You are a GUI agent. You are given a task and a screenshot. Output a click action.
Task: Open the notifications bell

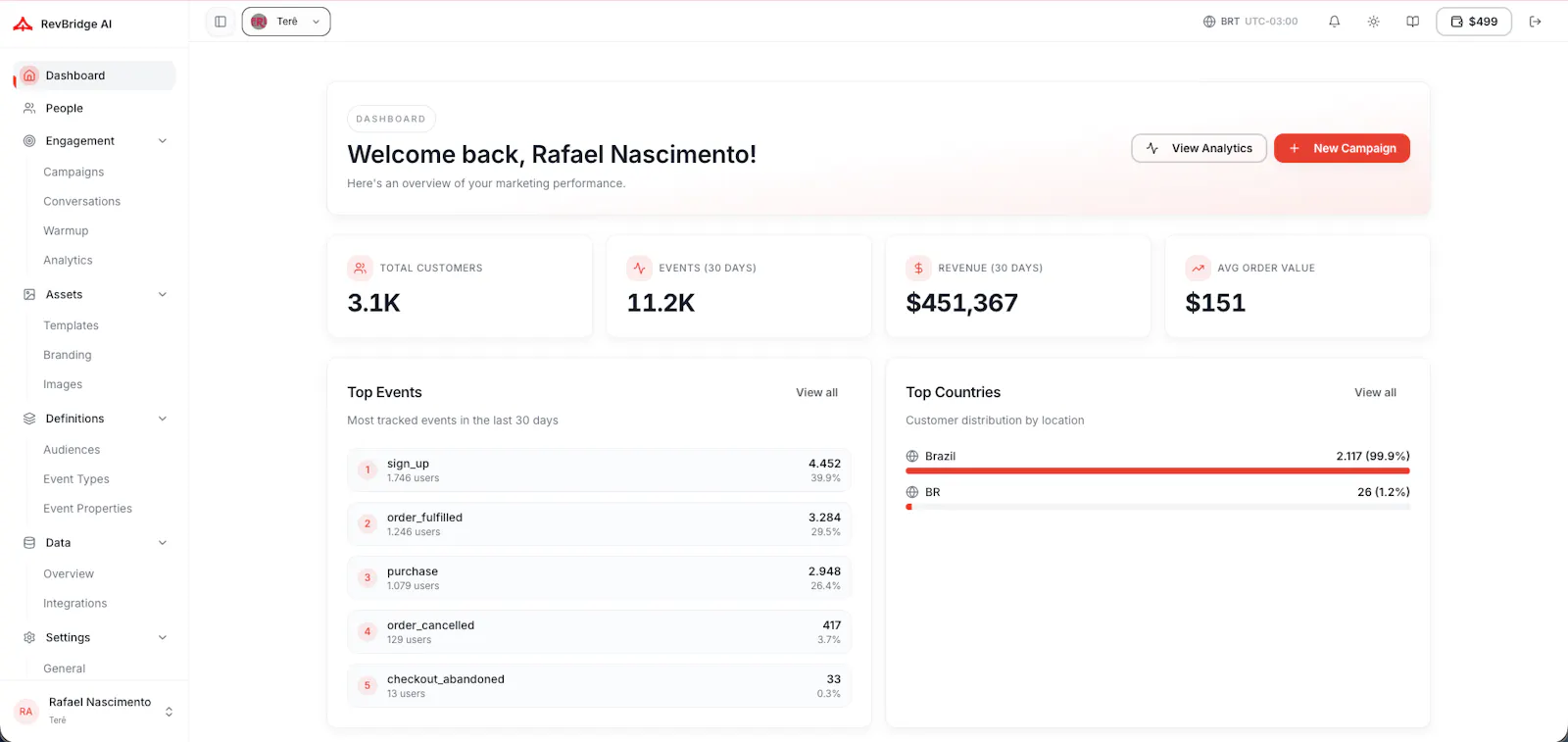pyautogui.click(x=1334, y=22)
